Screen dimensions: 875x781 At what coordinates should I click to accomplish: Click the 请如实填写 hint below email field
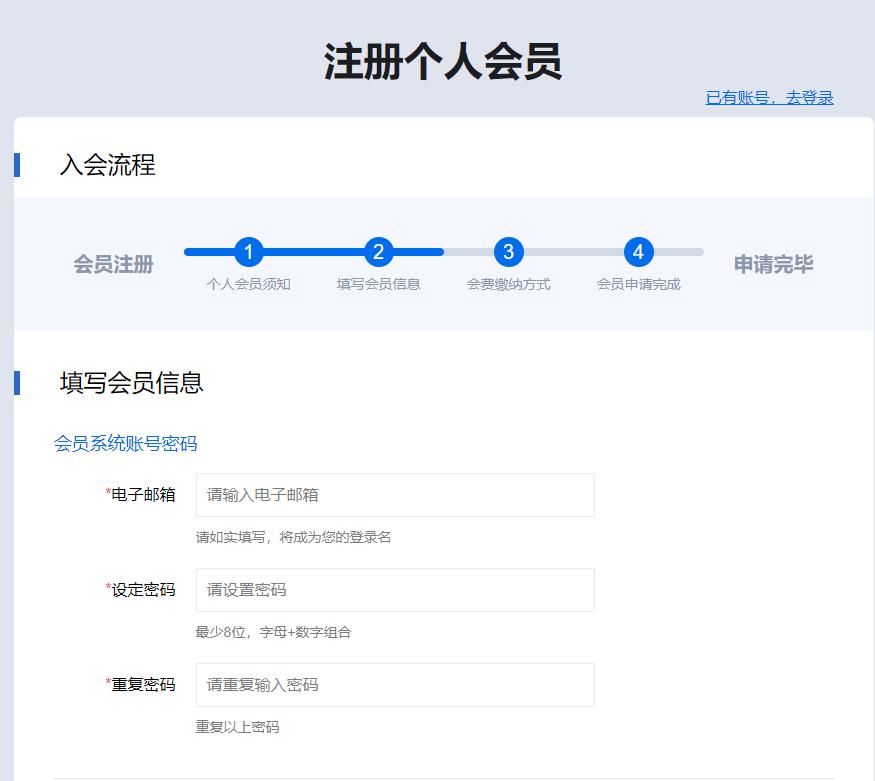point(293,537)
